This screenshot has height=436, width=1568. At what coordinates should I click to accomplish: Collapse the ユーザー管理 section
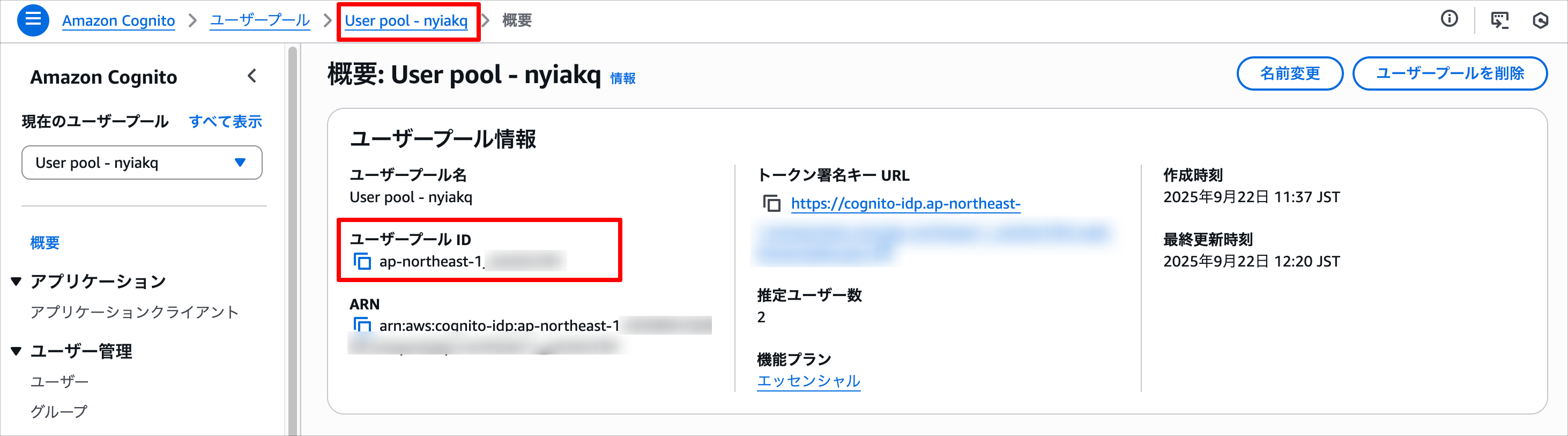coord(17,351)
